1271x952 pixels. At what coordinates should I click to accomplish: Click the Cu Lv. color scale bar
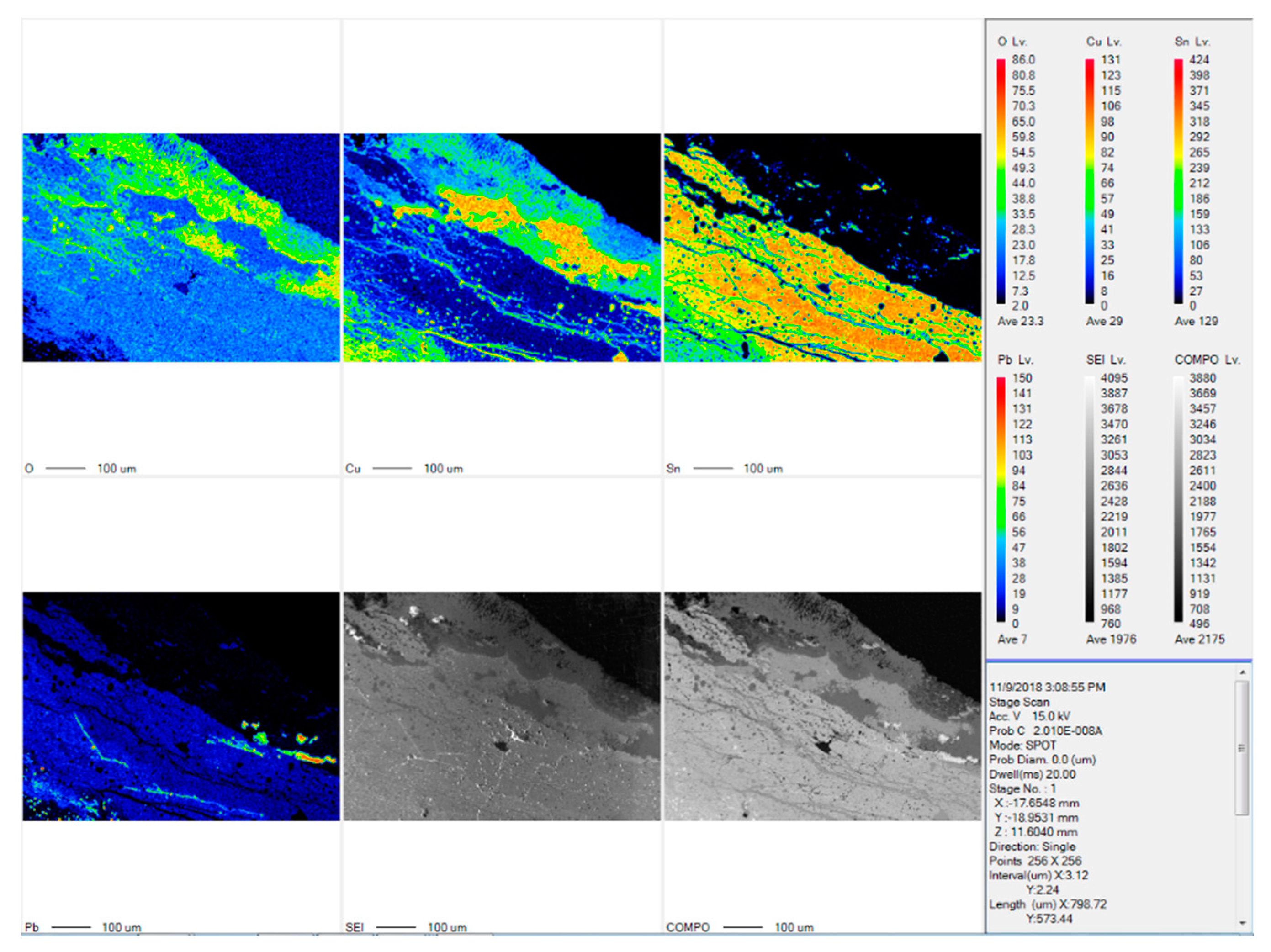[x=1090, y=181]
